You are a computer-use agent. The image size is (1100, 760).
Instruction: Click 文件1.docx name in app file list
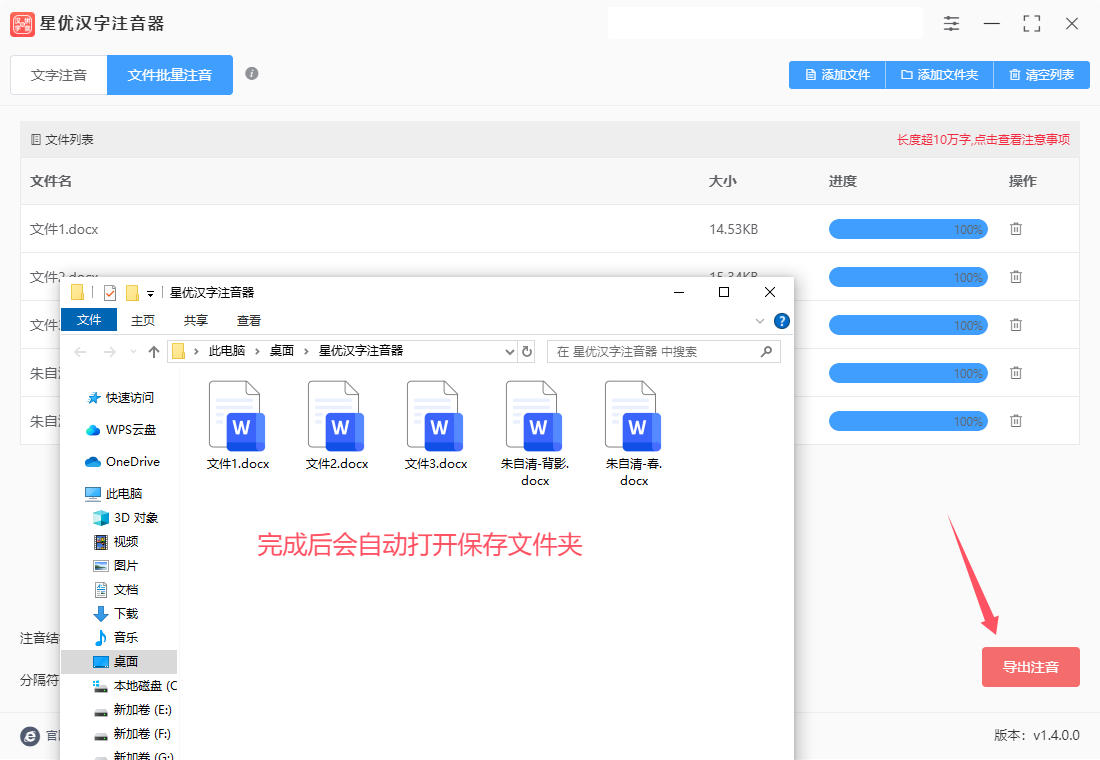64,229
